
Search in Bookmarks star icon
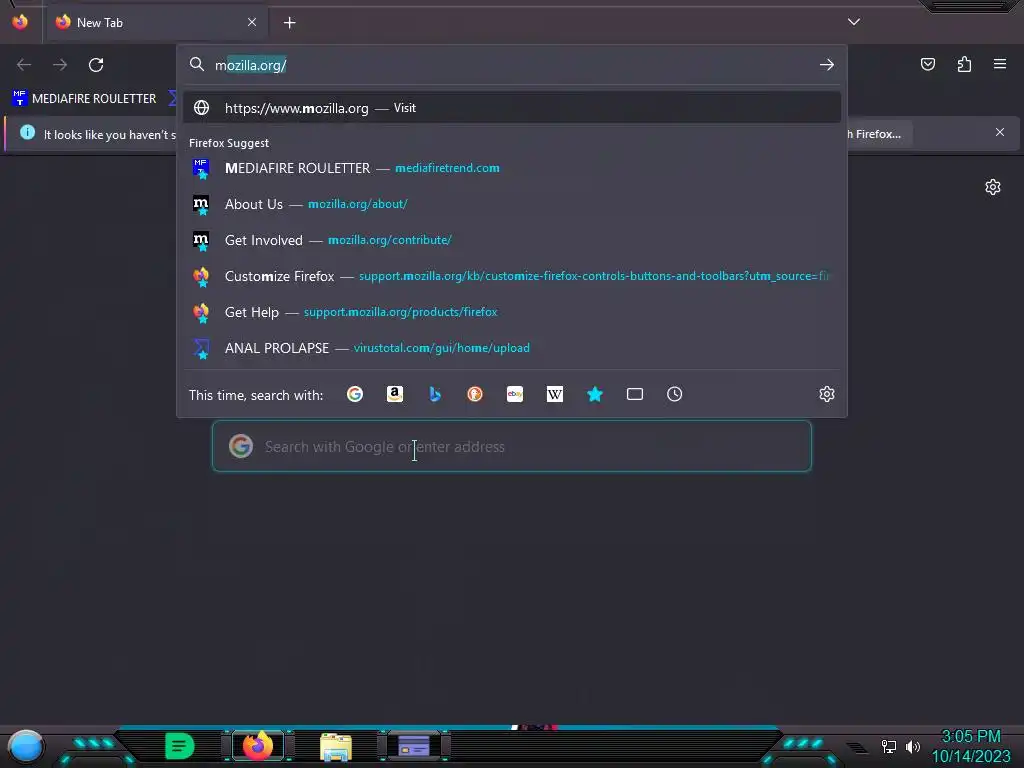[595, 394]
